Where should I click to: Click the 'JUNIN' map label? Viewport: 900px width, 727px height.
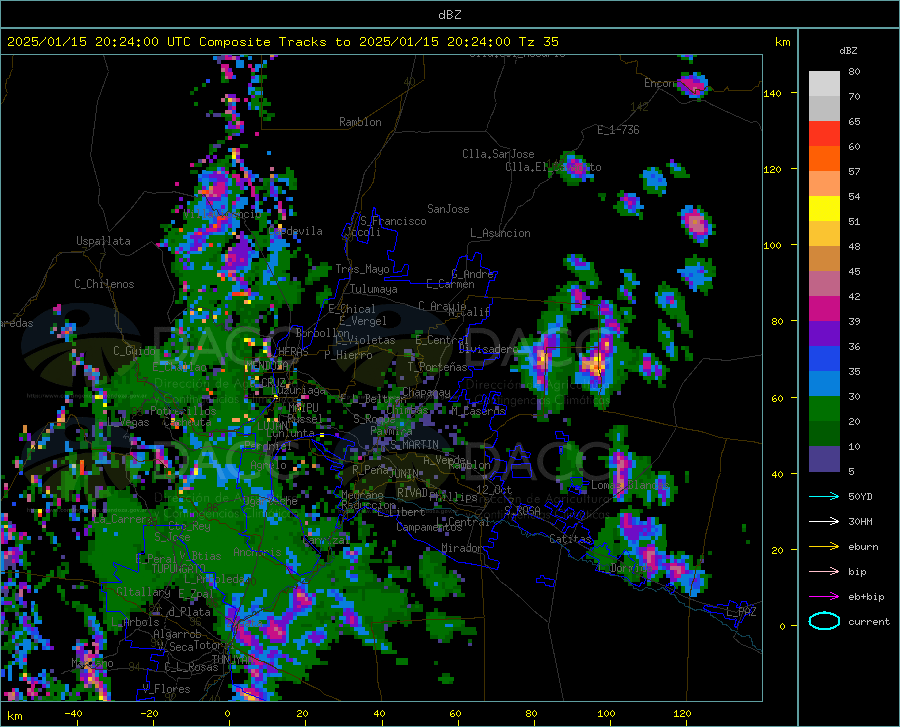403,474
